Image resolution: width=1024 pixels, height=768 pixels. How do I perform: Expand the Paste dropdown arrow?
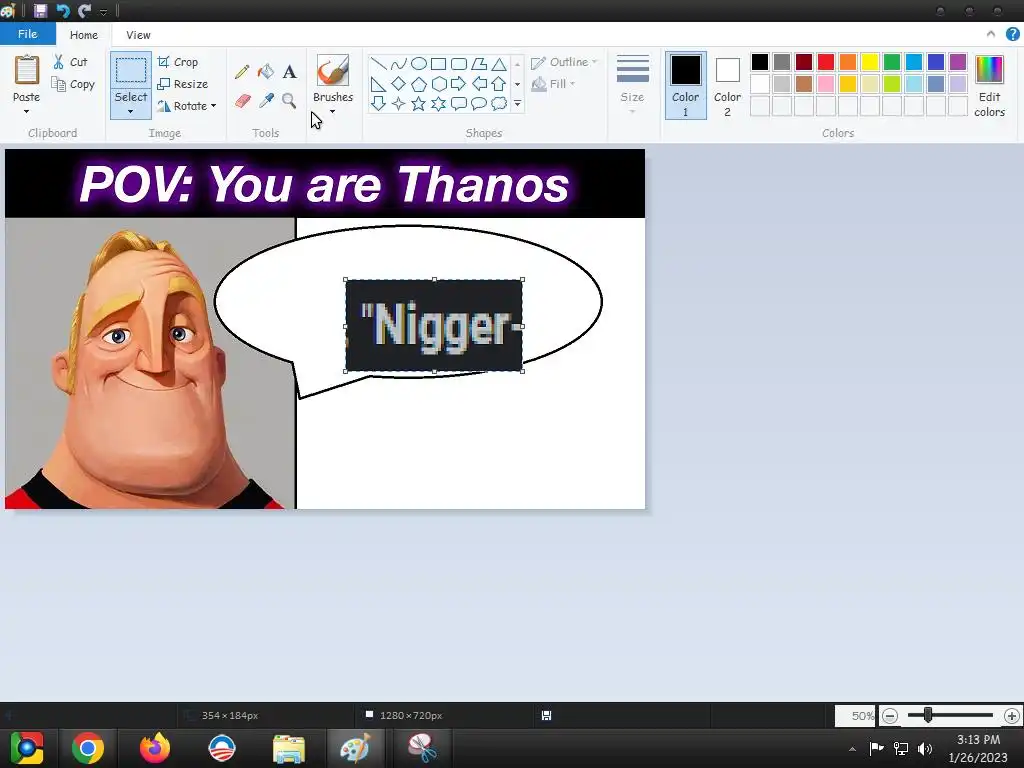26,112
